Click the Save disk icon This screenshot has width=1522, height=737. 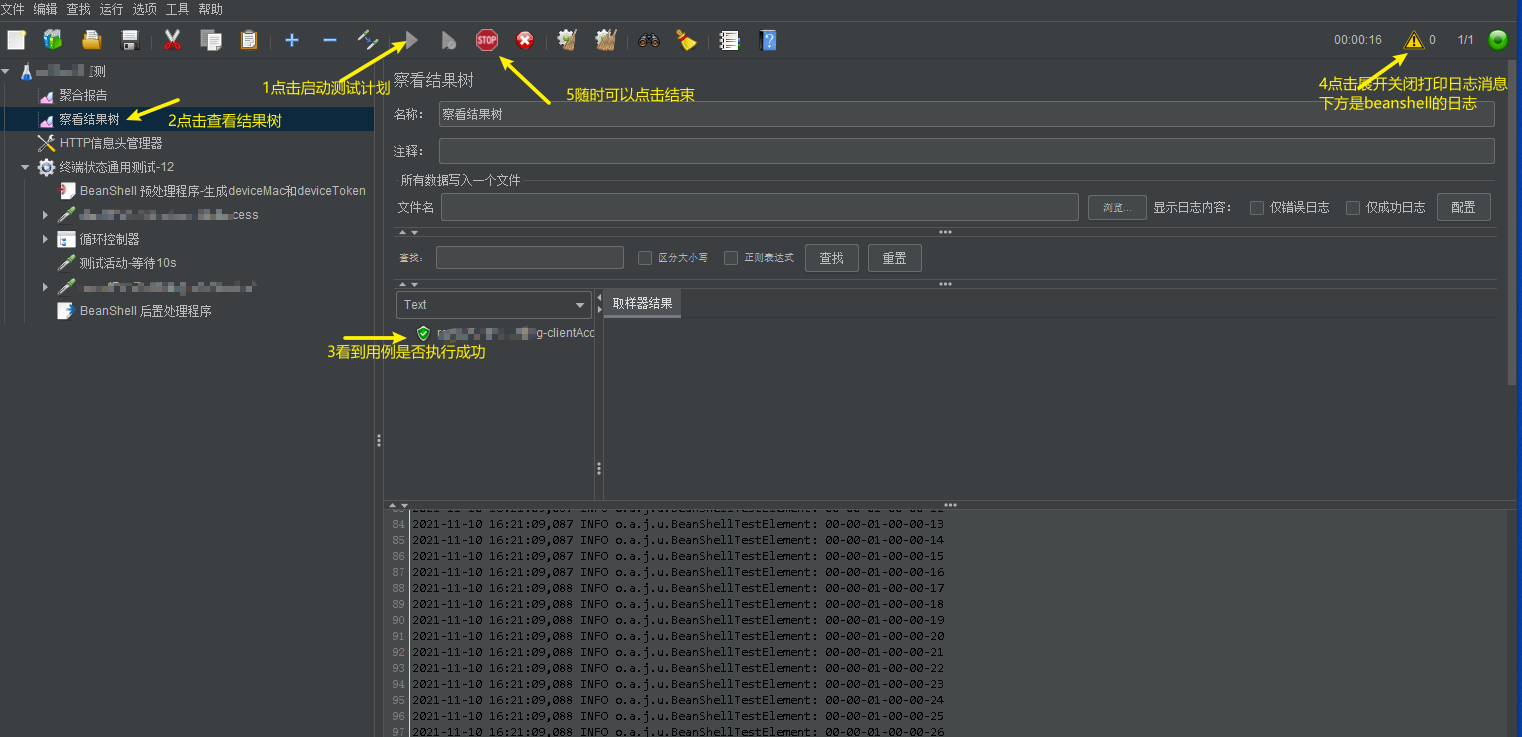pyautogui.click(x=130, y=40)
